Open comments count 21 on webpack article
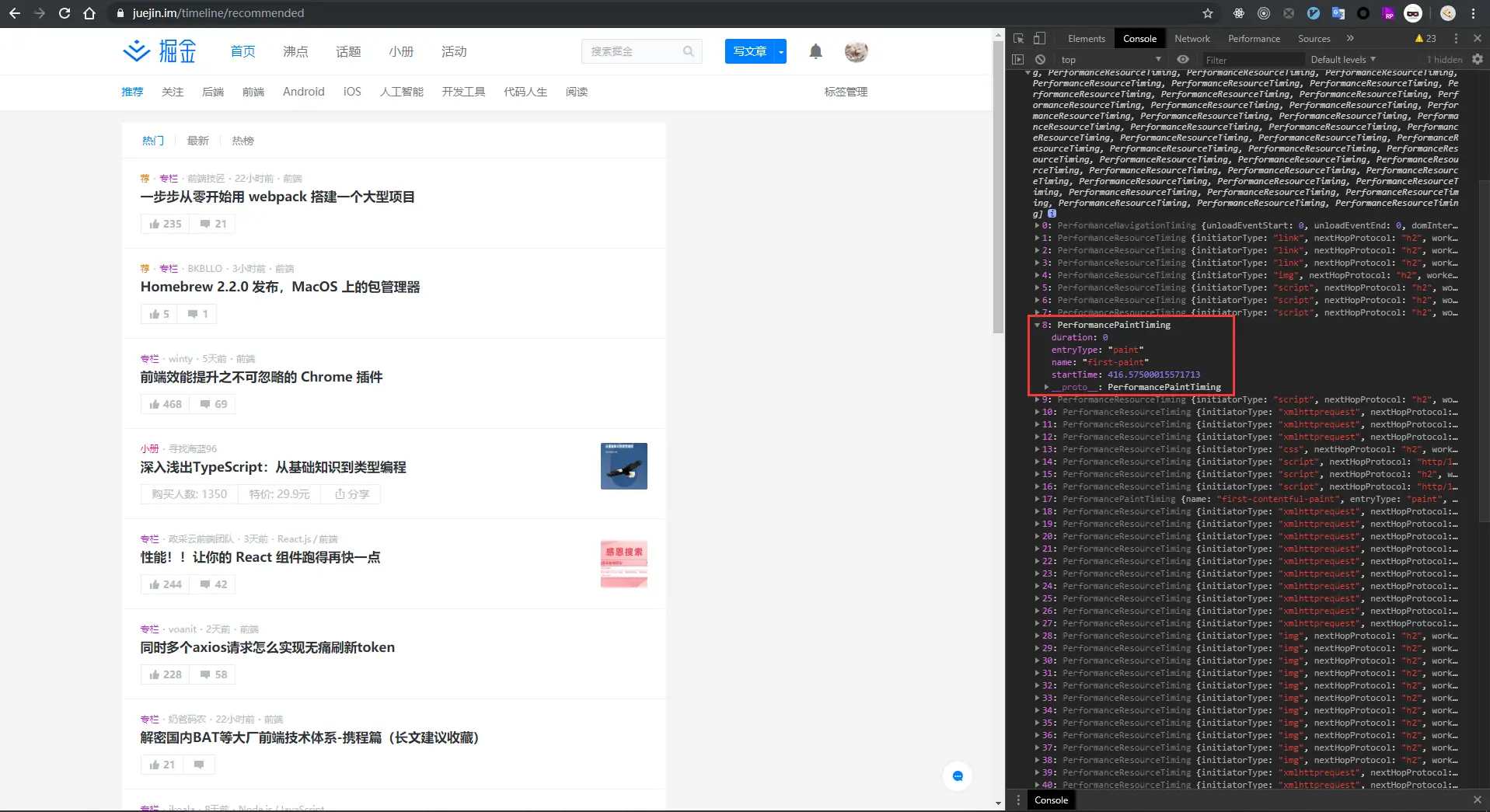 click(x=212, y=224)
